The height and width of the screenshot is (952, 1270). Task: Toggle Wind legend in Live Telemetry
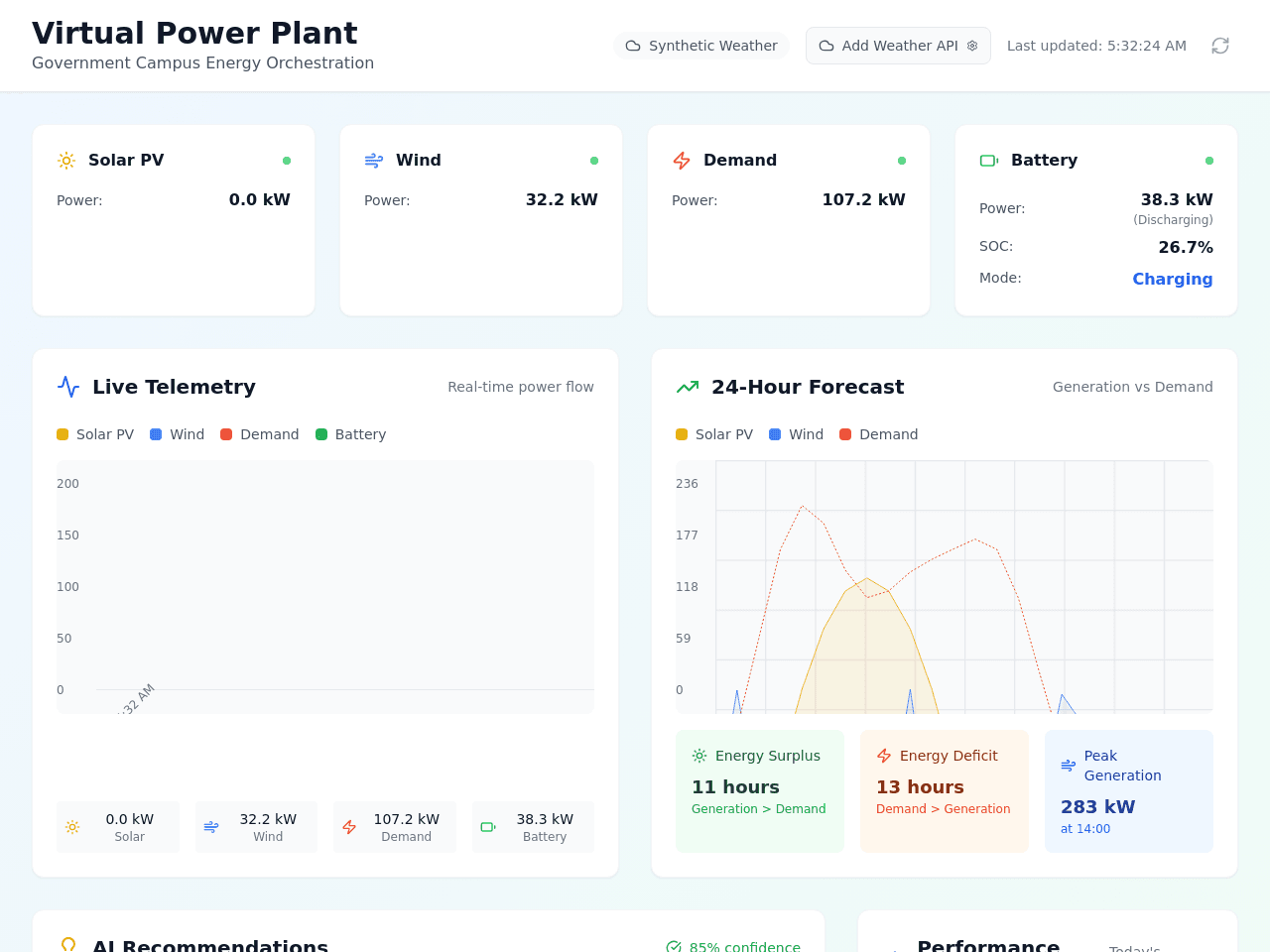[x=177, y=434]
